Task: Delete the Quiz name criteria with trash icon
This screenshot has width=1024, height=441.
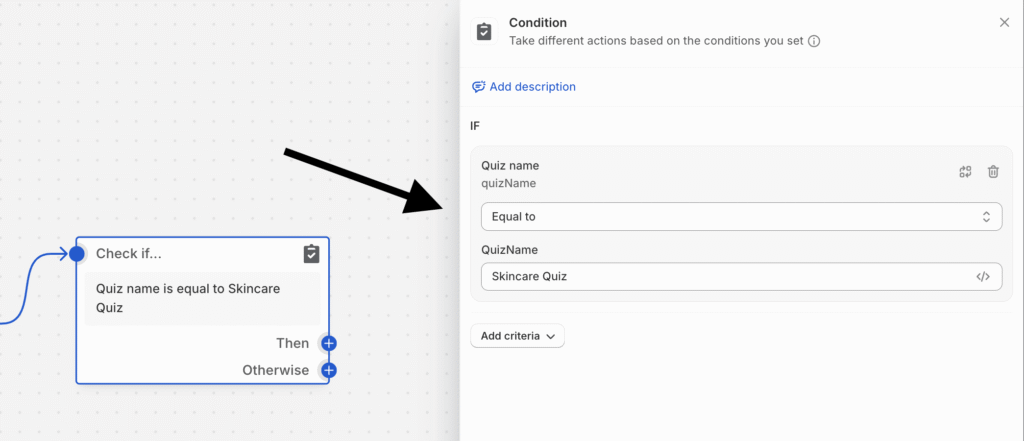Action: (993, 172)
